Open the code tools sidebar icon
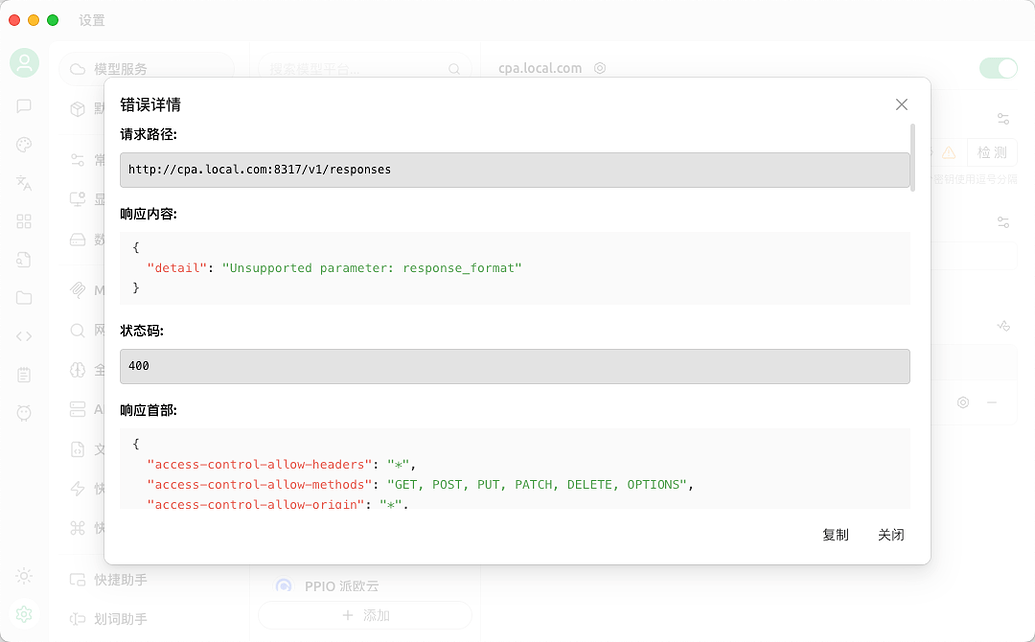The height and width of the screenshot is (642, 1035). tap(24, 337)
